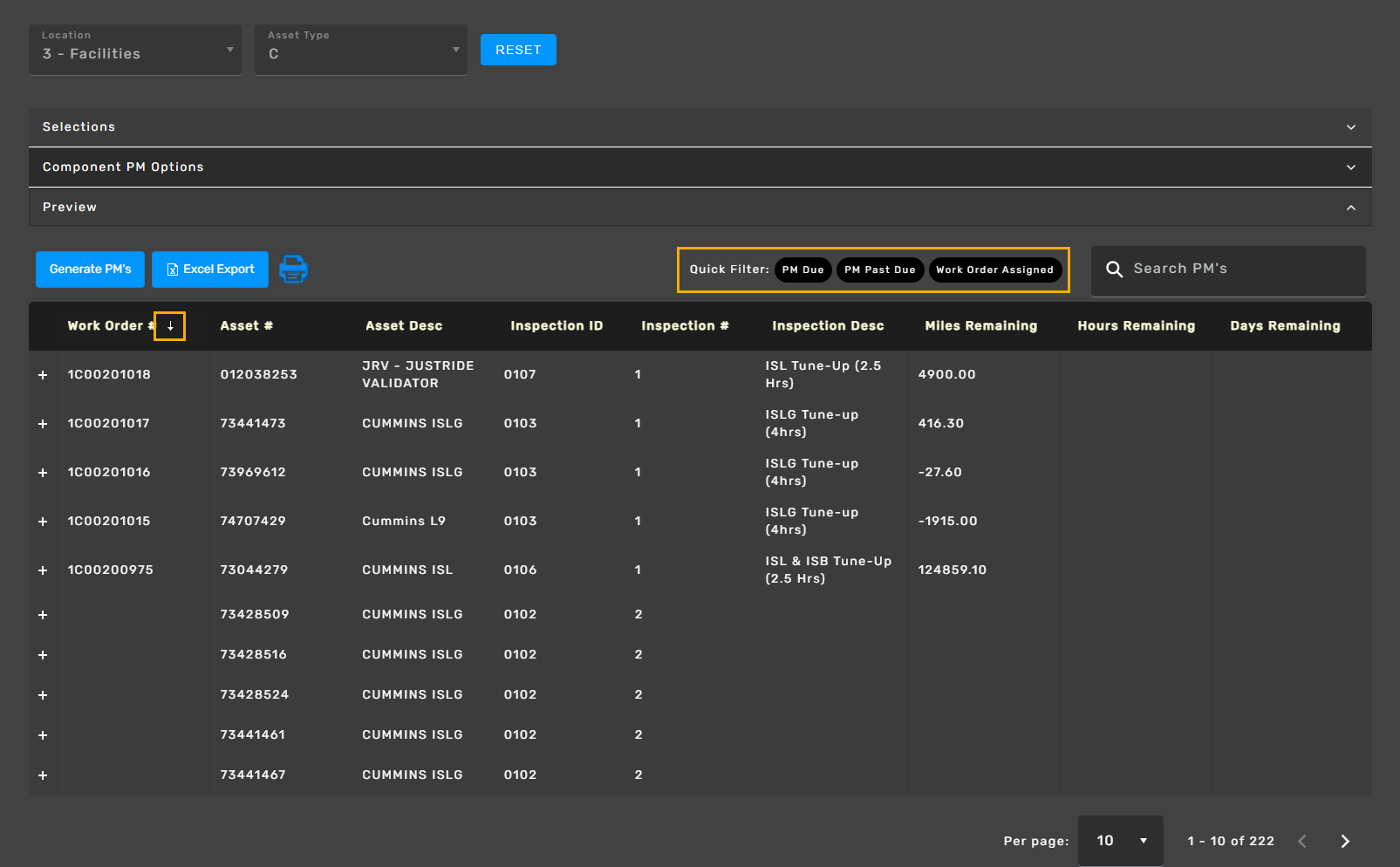Expand row for asset 73441473

point(43,424)
